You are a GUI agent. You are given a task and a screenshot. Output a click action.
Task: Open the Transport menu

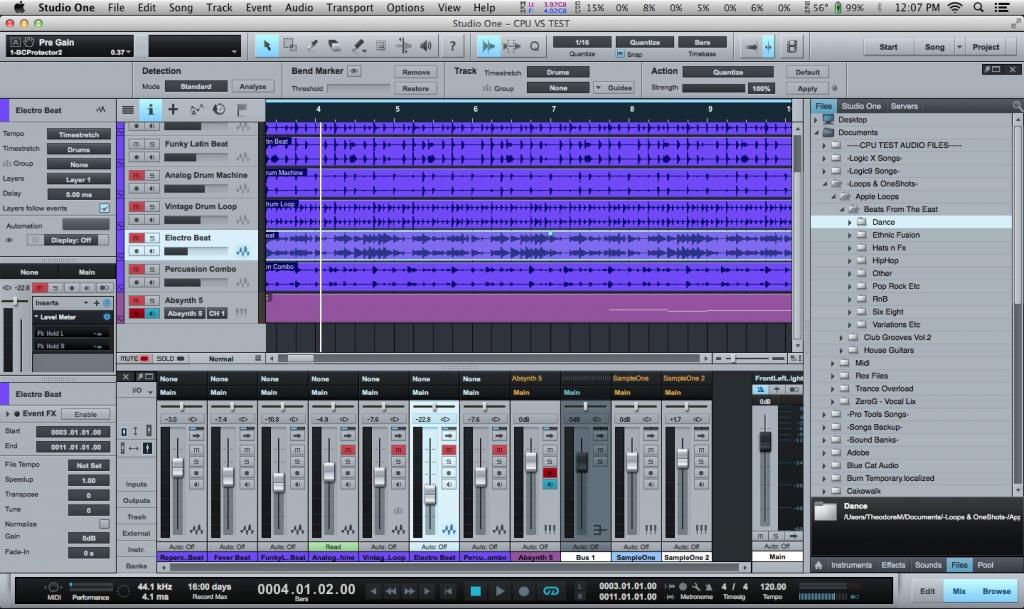(349, 8)
